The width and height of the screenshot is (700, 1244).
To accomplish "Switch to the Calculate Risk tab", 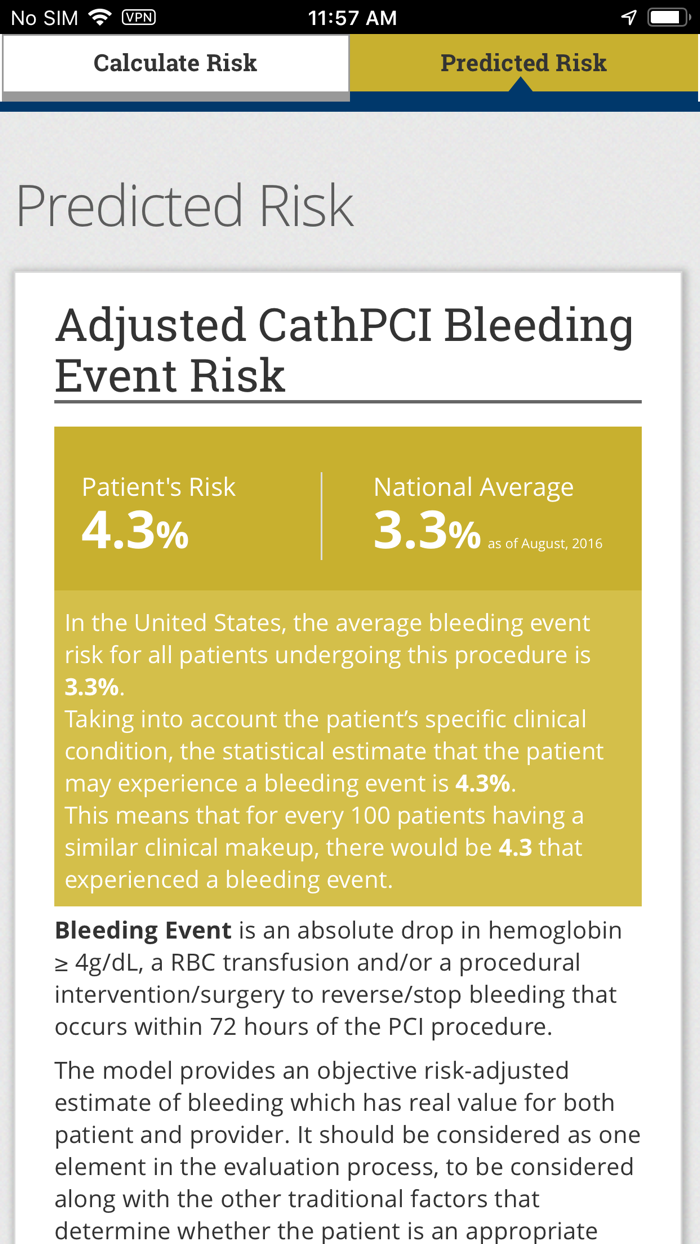I will (175, 63).
